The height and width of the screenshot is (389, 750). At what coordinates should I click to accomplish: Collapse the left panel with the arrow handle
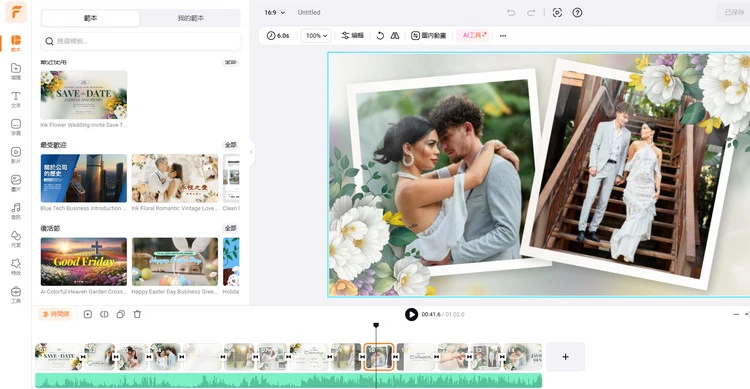click(251, 152)
